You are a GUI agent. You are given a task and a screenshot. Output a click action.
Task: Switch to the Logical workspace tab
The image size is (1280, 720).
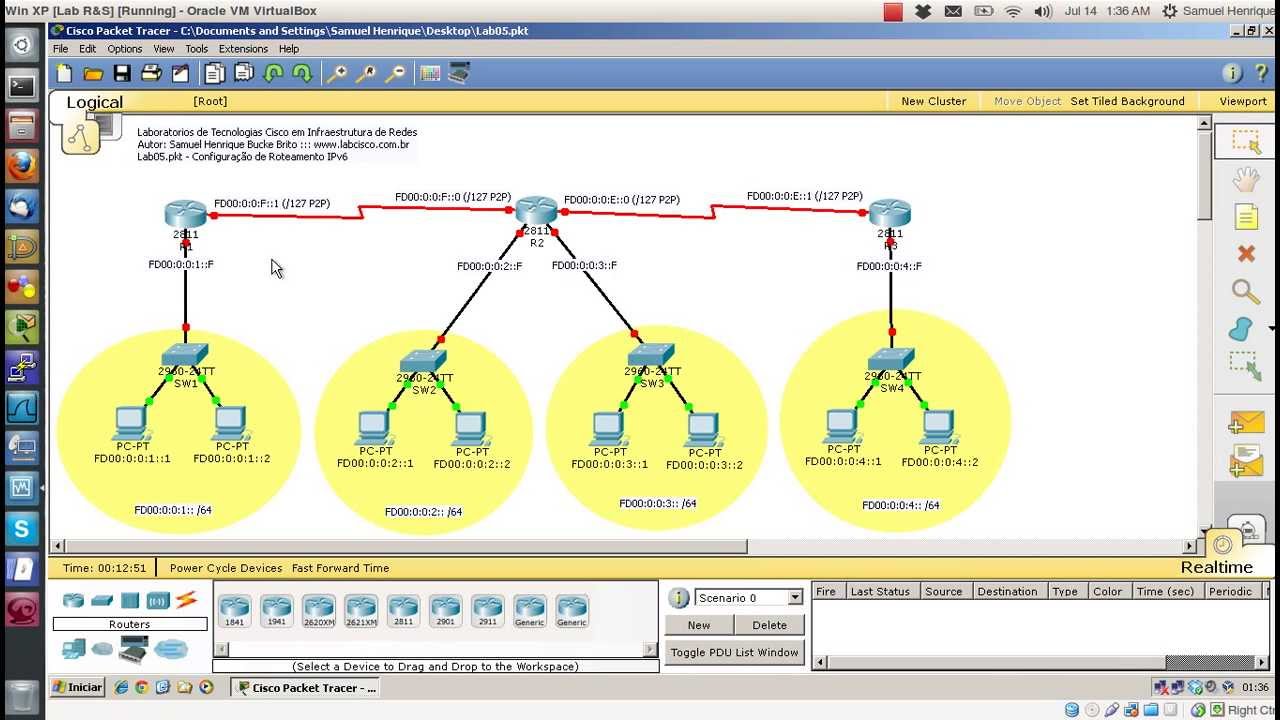[94, 102]
